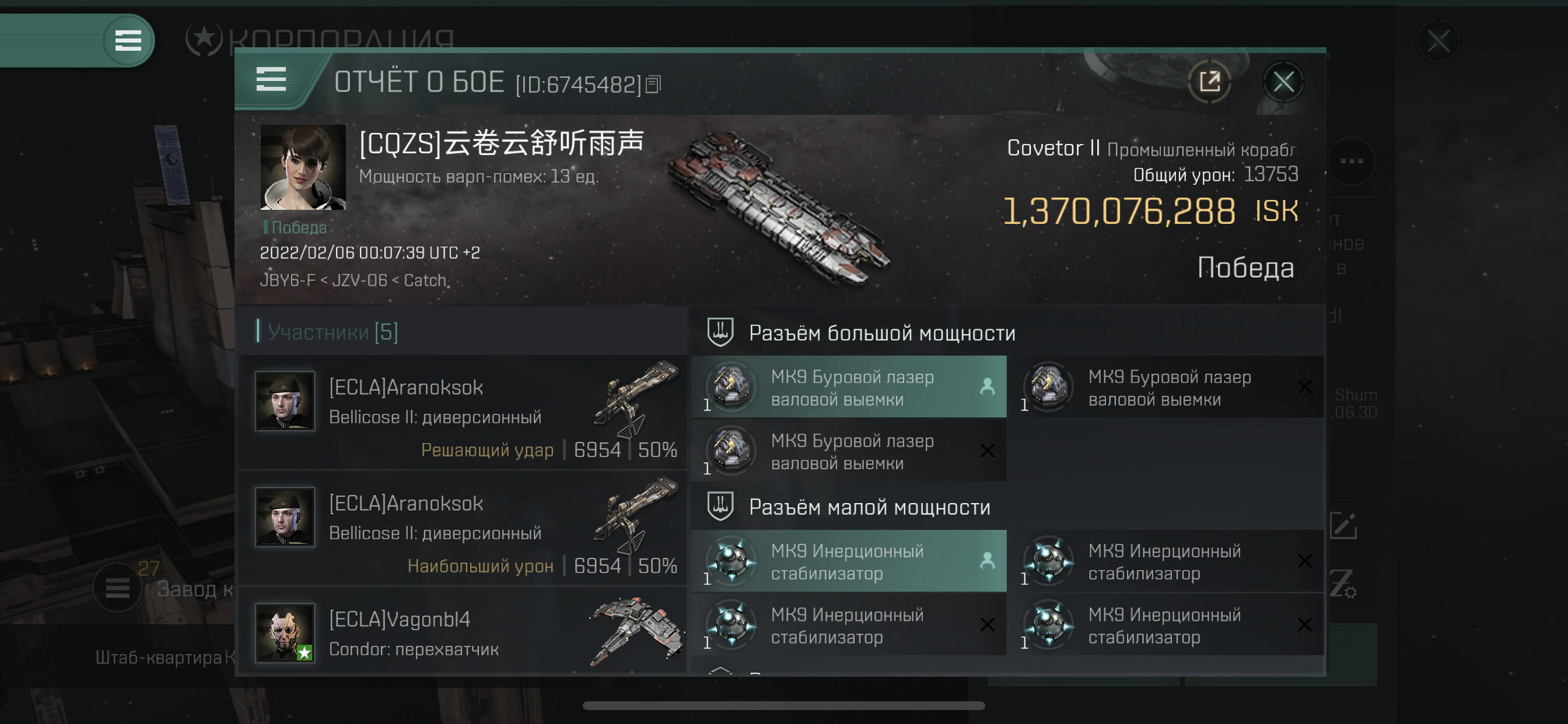Select the Участники [5] tab
Screen dimensions: 1568x724
coord(332,332)
